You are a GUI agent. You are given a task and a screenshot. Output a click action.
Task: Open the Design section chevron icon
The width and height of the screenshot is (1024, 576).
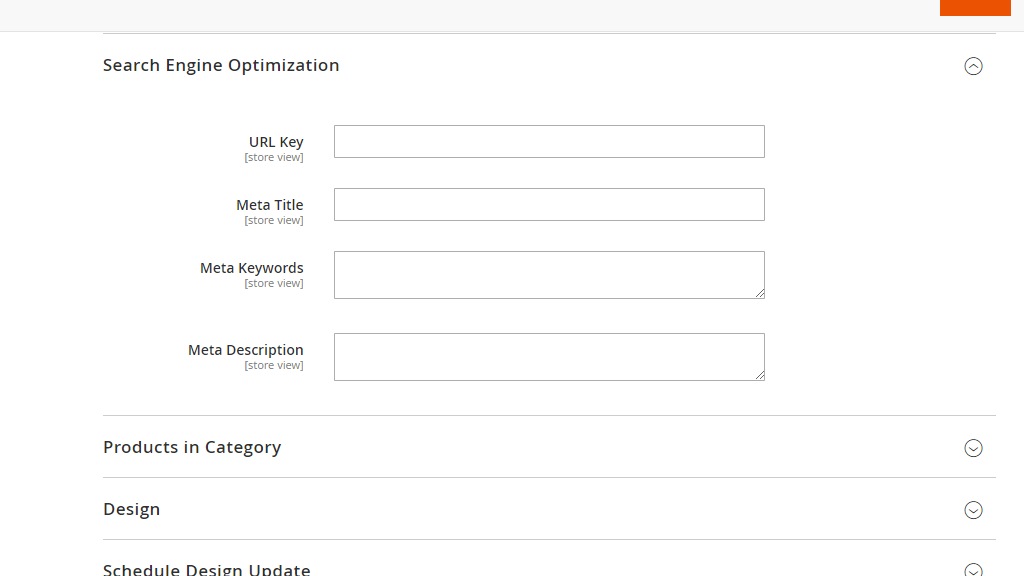[973, 510]
